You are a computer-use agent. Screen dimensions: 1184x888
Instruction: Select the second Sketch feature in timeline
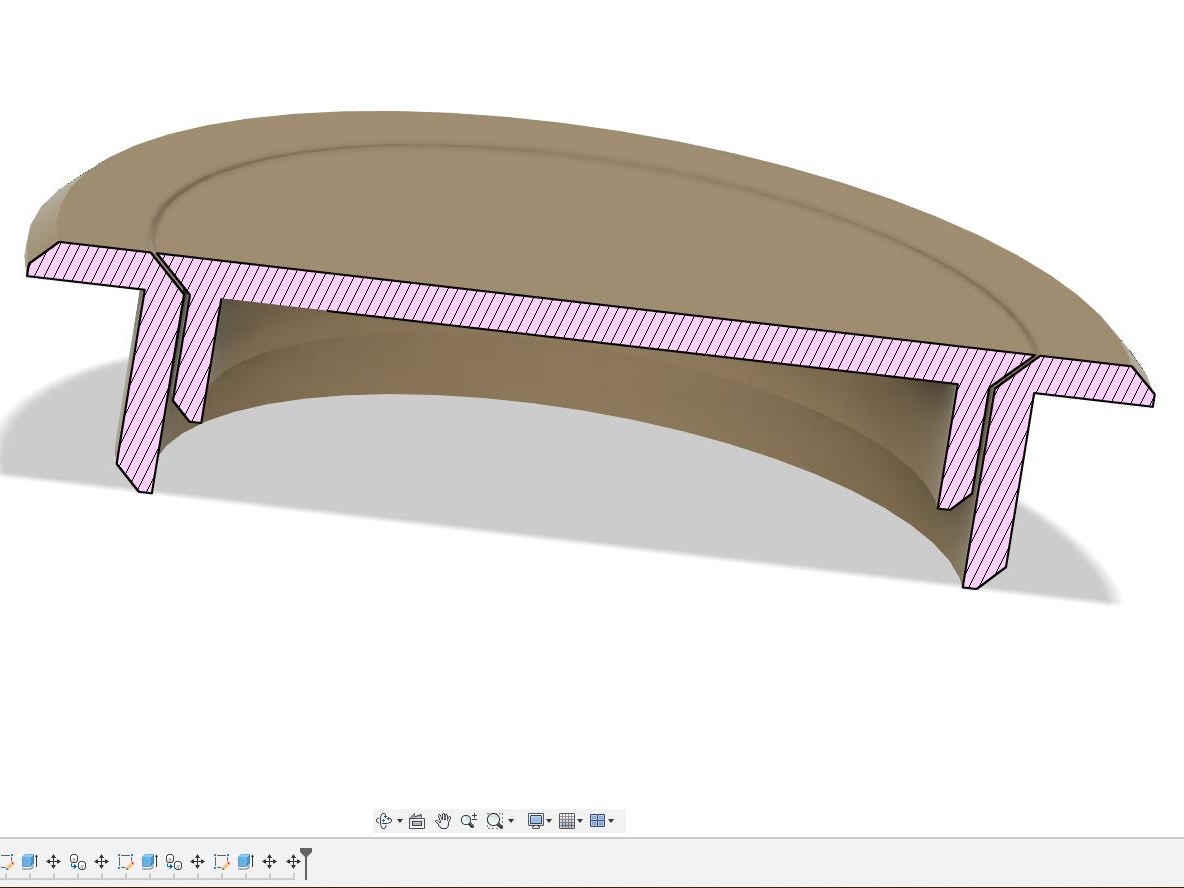125,862
